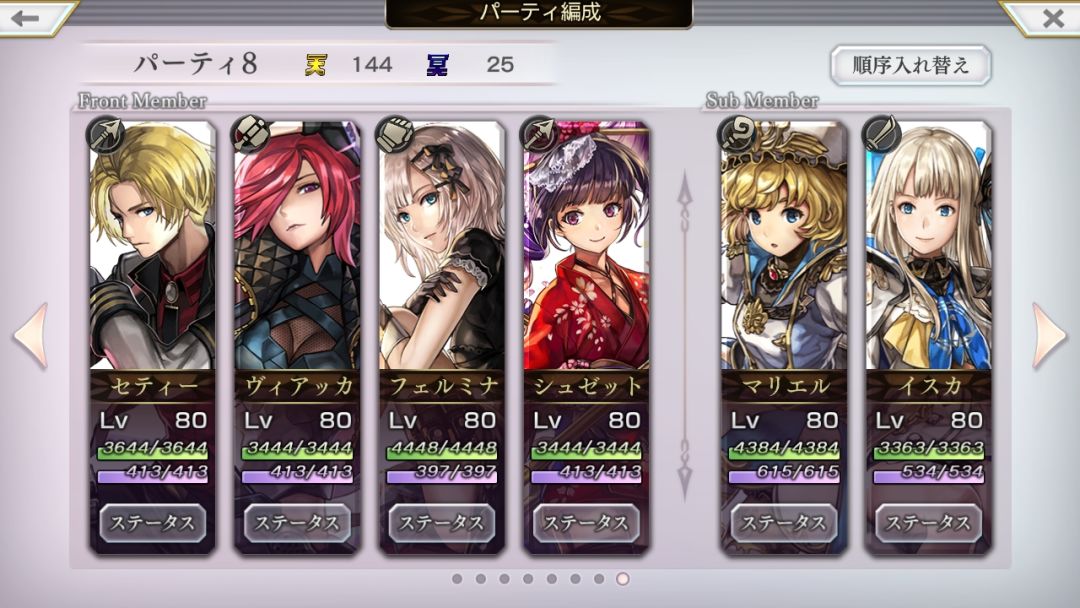
Task: Open ステータス for マリエル
Action: click(x=784, y=523)
